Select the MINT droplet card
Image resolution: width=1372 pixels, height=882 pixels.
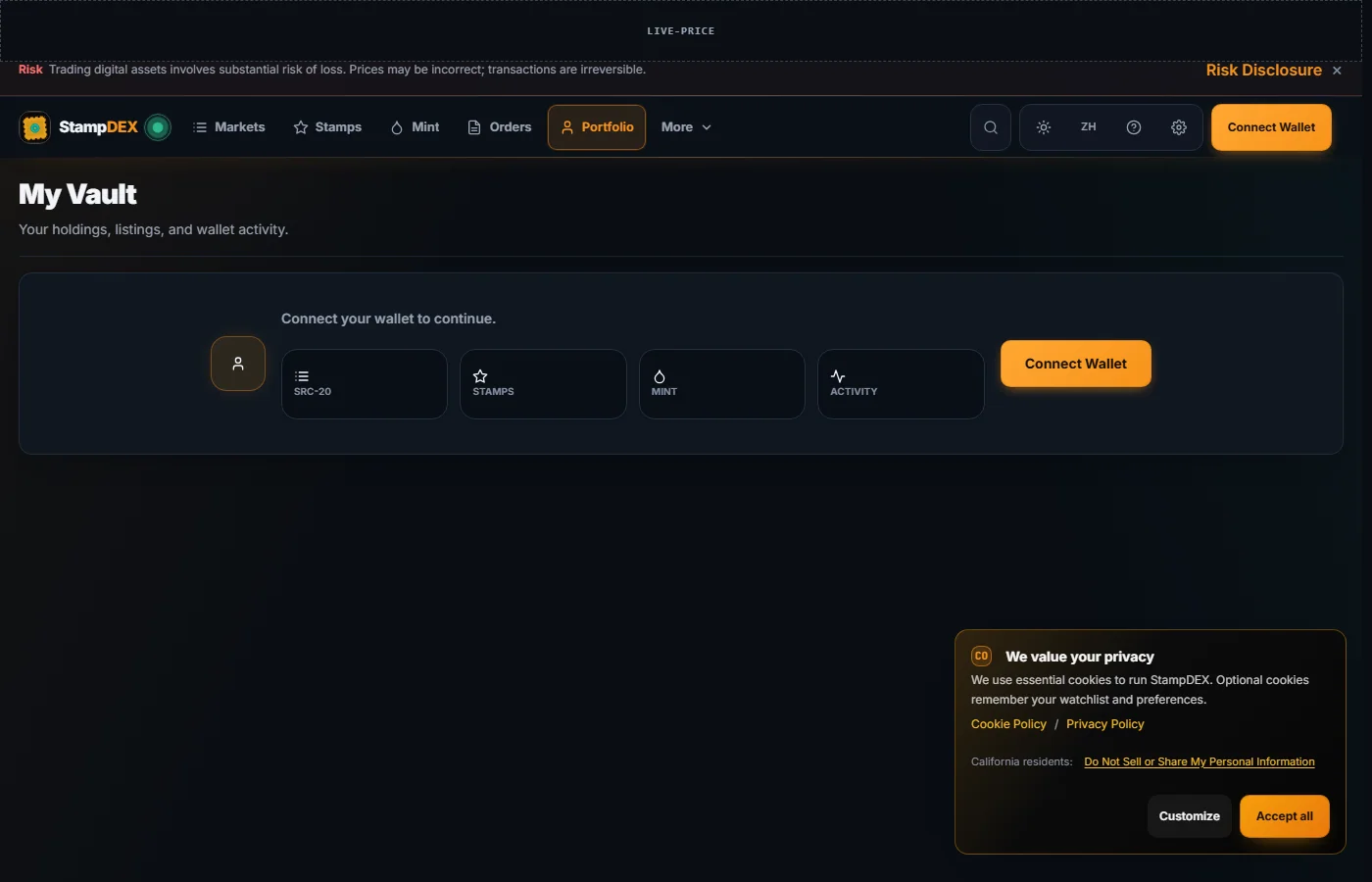click(x=722, y=384)
